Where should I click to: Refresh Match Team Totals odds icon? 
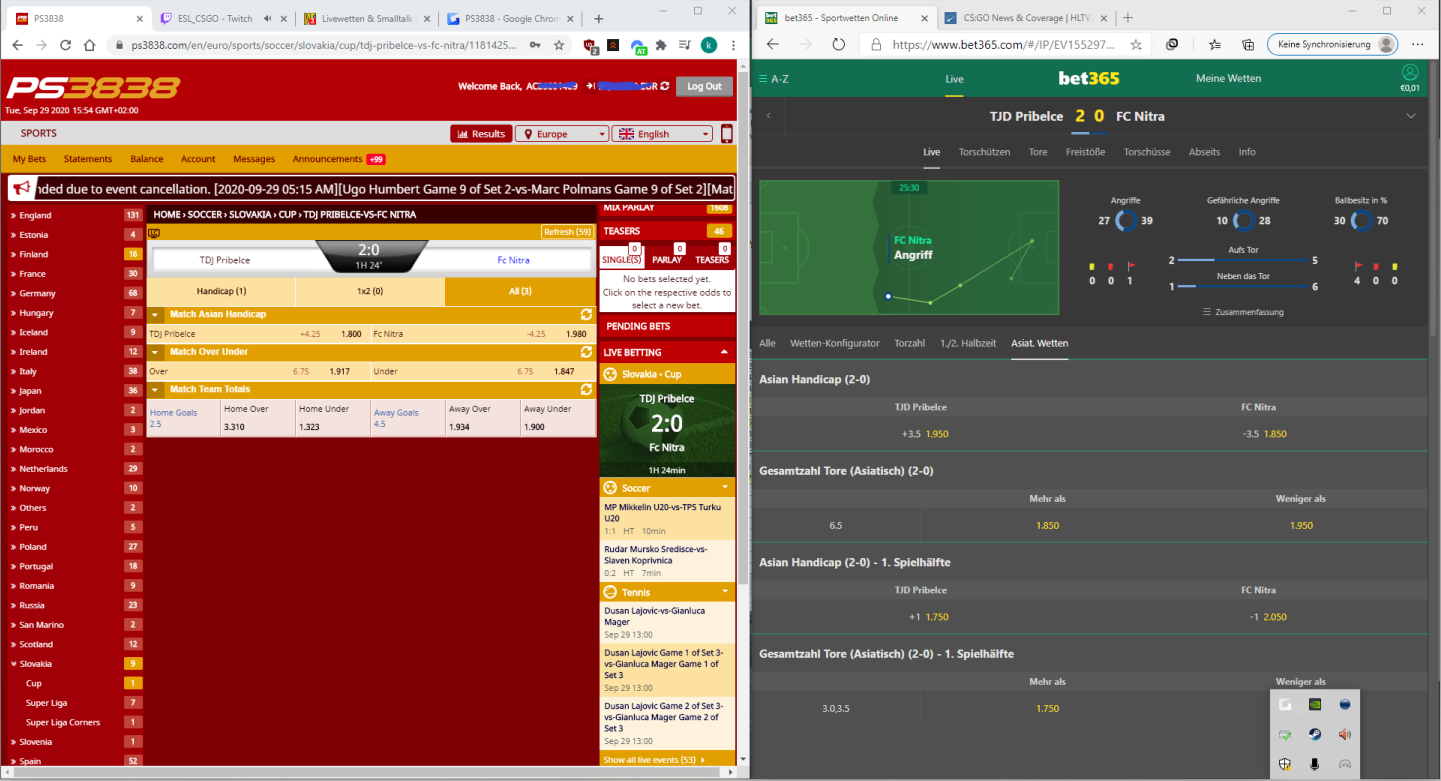click(x=586, y=389)
